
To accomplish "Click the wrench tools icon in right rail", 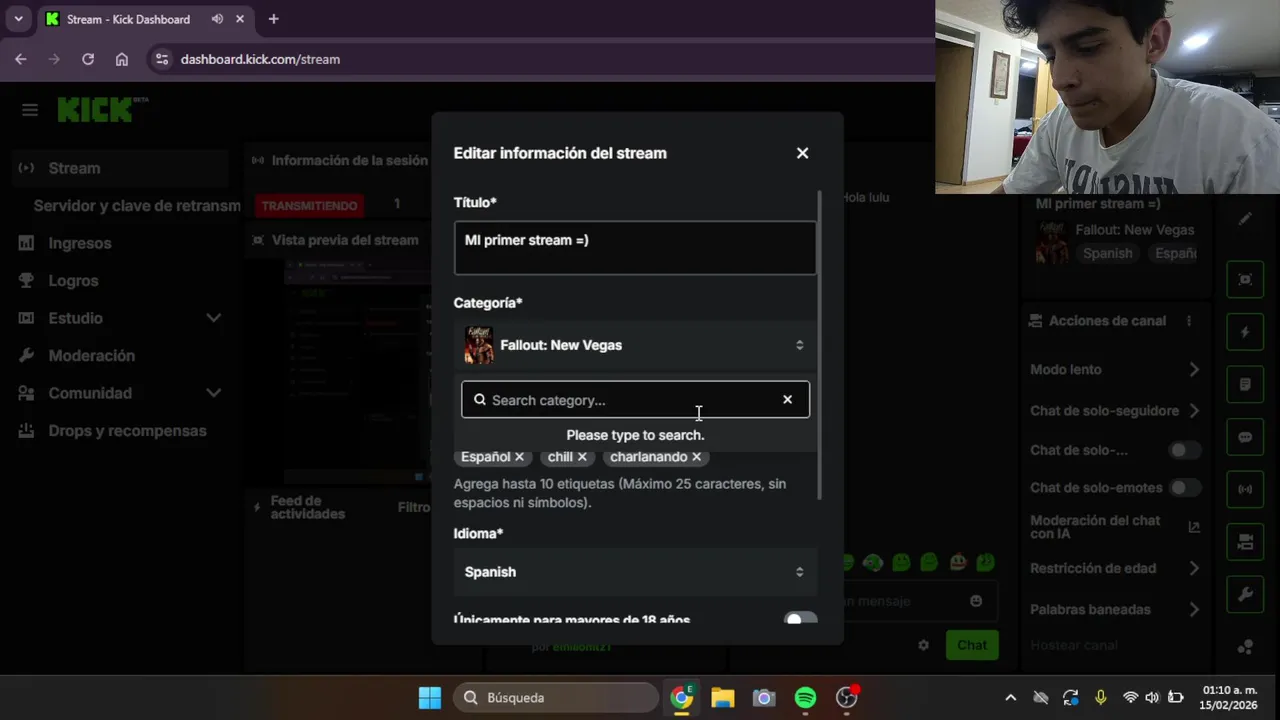I will pyautogui.click(x=1245, y=594).
